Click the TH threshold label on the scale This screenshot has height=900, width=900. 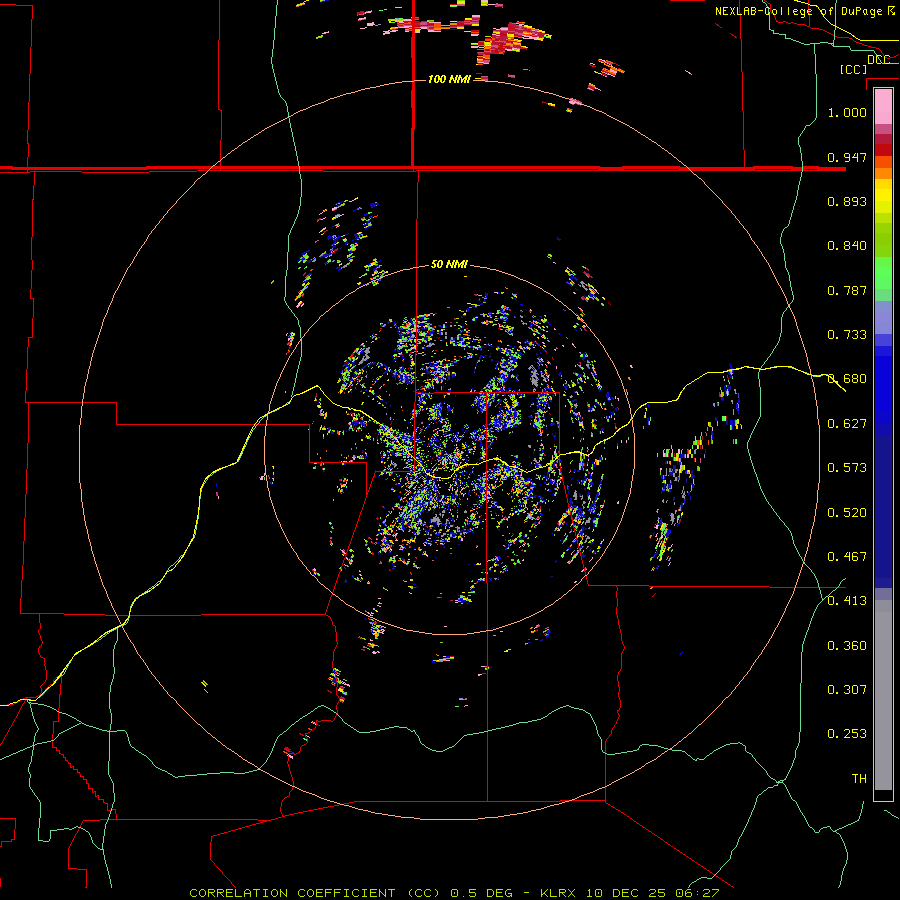(x=859, y=779)
